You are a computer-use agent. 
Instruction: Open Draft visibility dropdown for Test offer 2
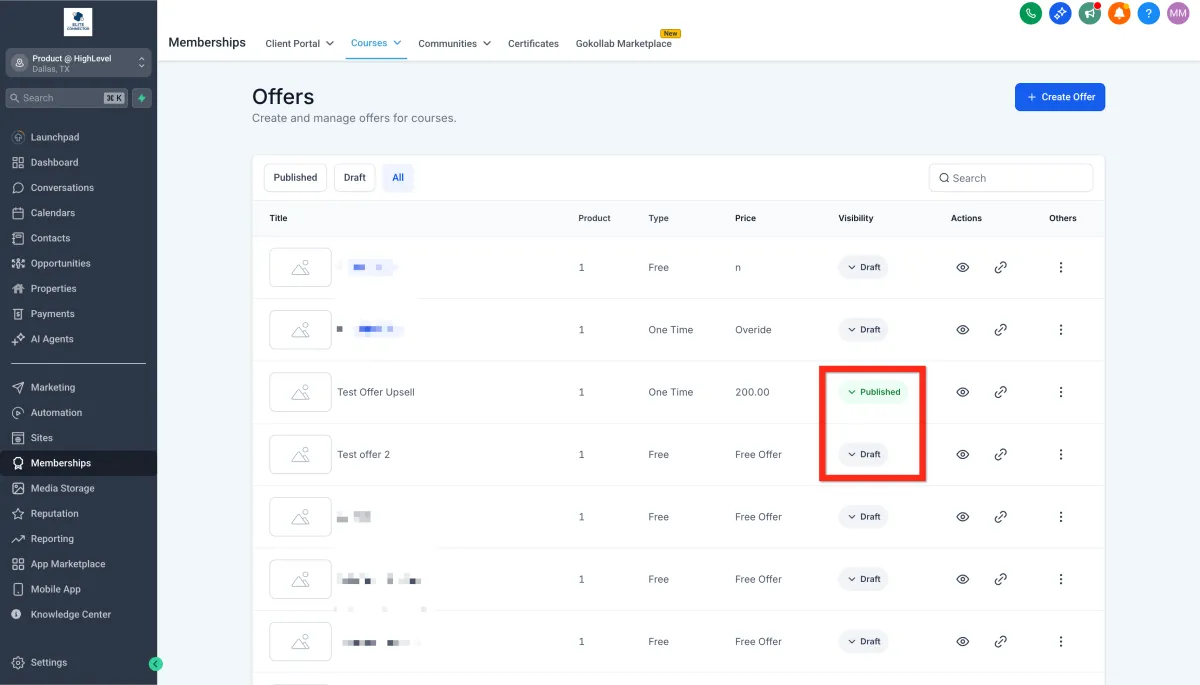tap(863, 454)
